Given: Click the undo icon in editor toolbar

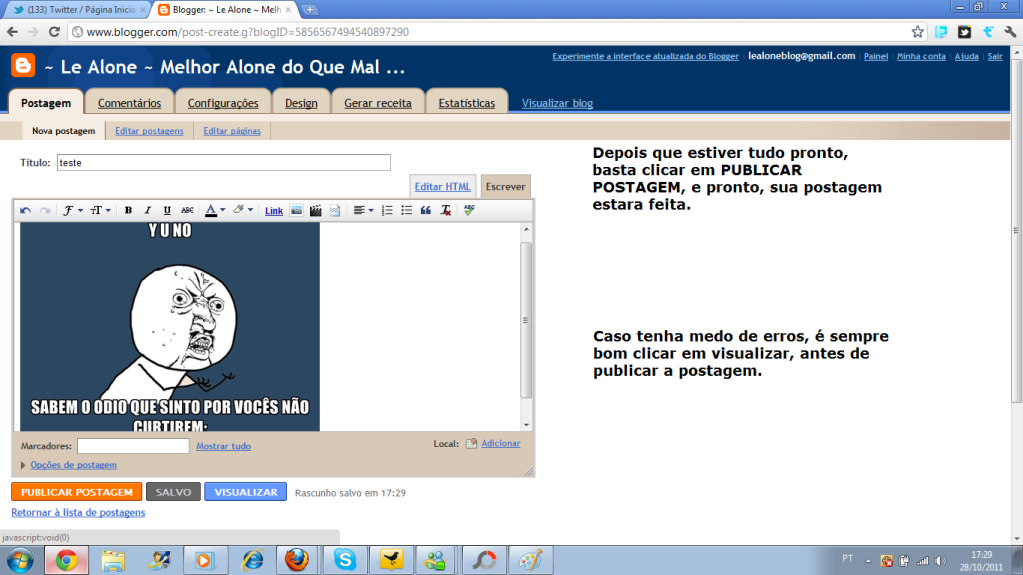Looking at the screenshot, I should coord(26,211).
